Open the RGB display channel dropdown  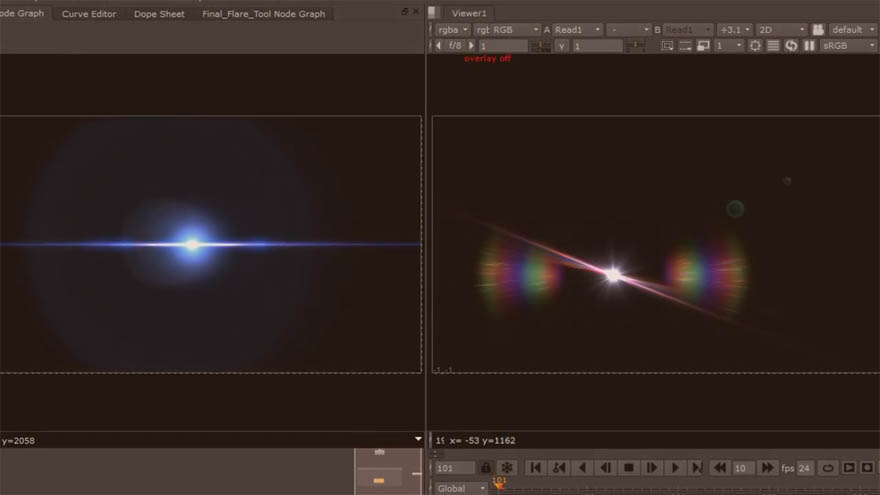coord(507,30)
